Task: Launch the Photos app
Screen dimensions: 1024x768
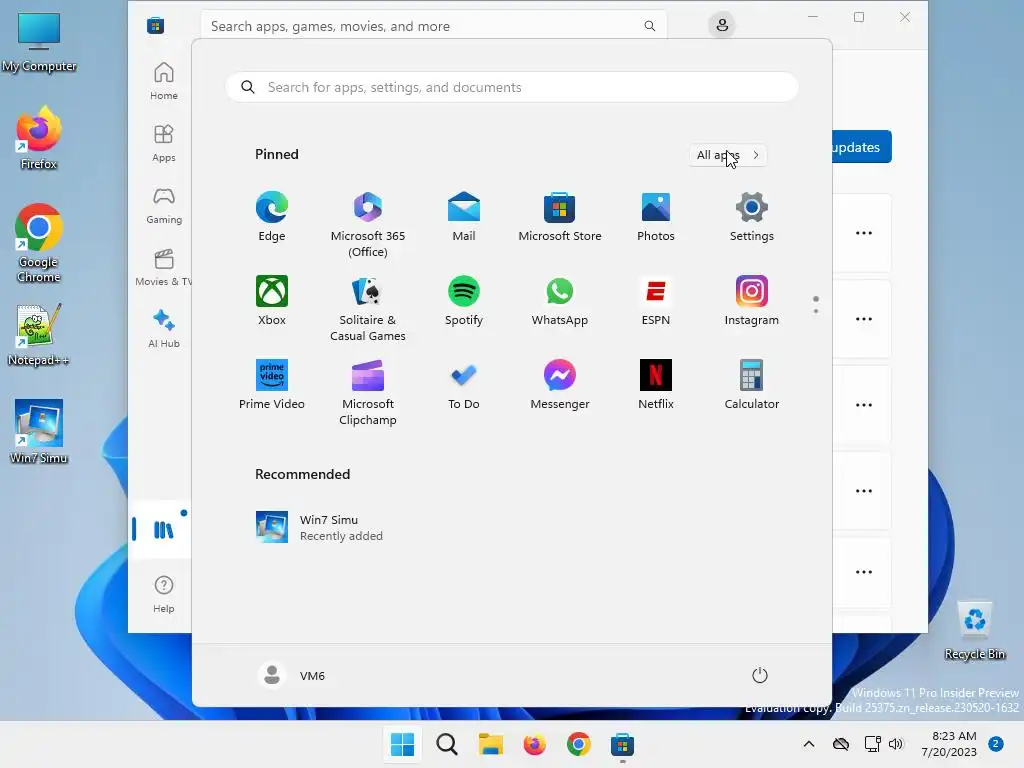Action: (x=656, y=217)
